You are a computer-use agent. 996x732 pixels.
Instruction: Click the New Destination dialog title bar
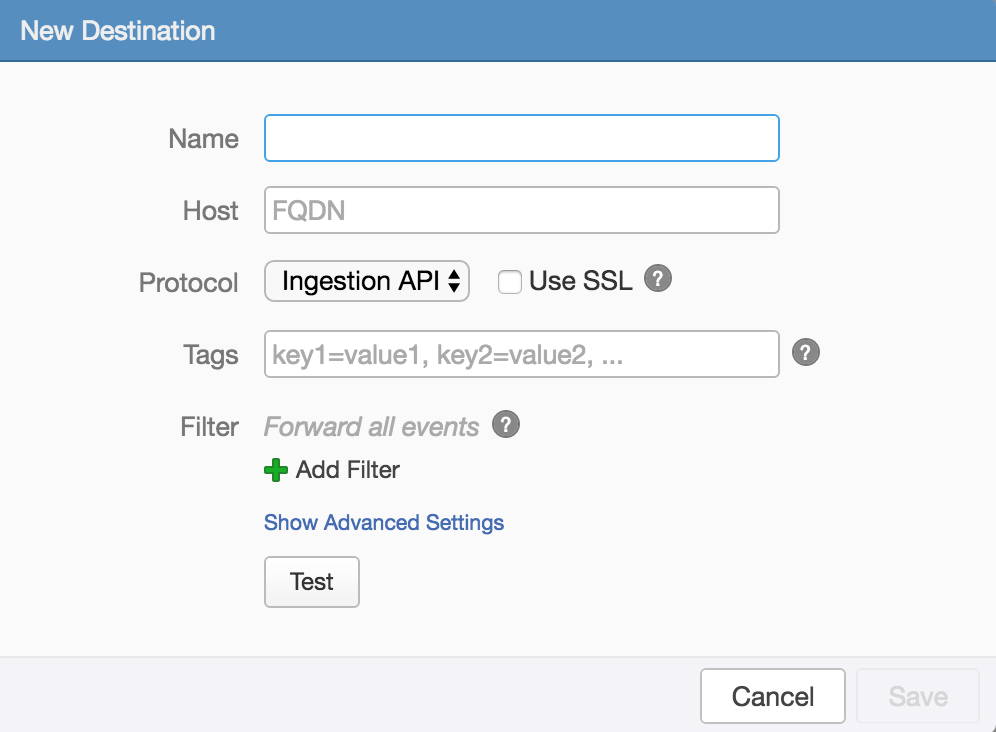[498, 30]
